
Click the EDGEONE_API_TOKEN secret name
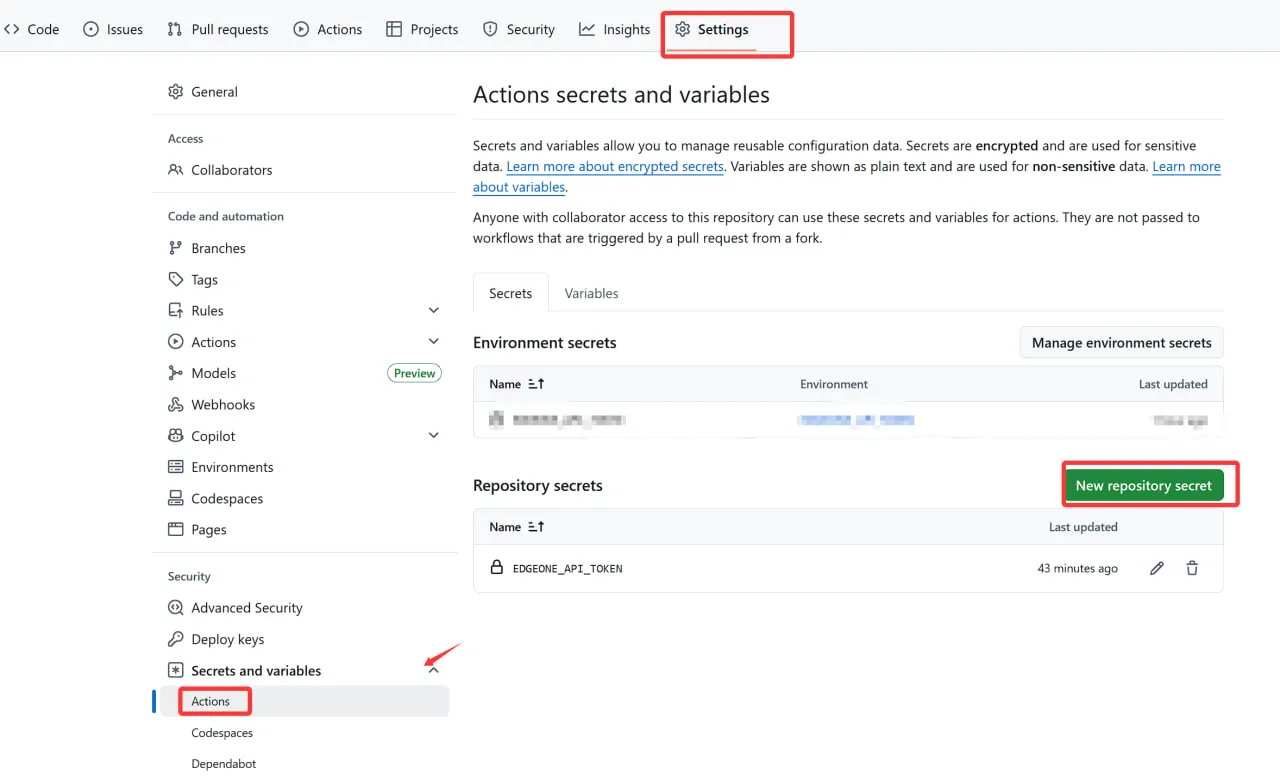[x=567, y=568]
